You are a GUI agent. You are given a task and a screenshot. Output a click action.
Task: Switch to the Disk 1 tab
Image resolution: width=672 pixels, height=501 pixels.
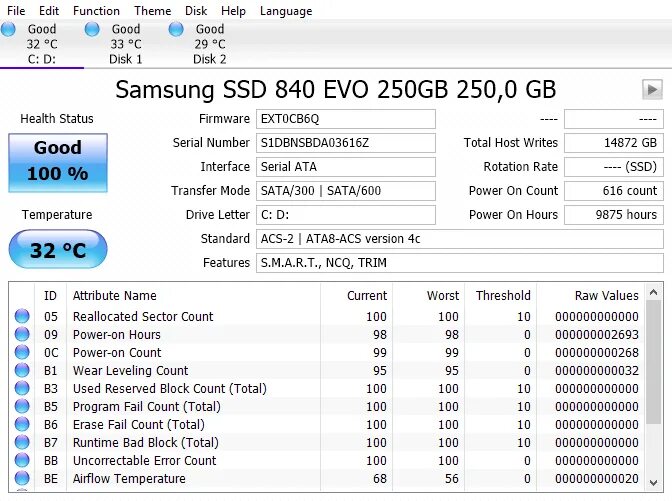tap(126, 44)
